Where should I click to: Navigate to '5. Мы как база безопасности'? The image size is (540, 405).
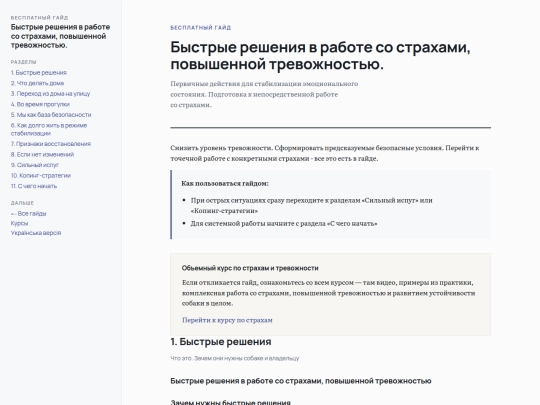(x=51, y=115)
